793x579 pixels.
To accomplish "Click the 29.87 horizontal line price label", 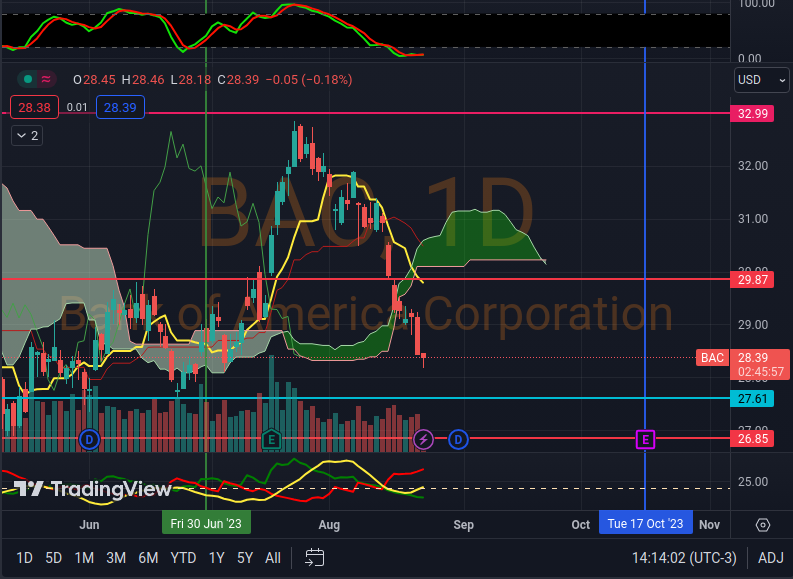I will tap(752, 280).
